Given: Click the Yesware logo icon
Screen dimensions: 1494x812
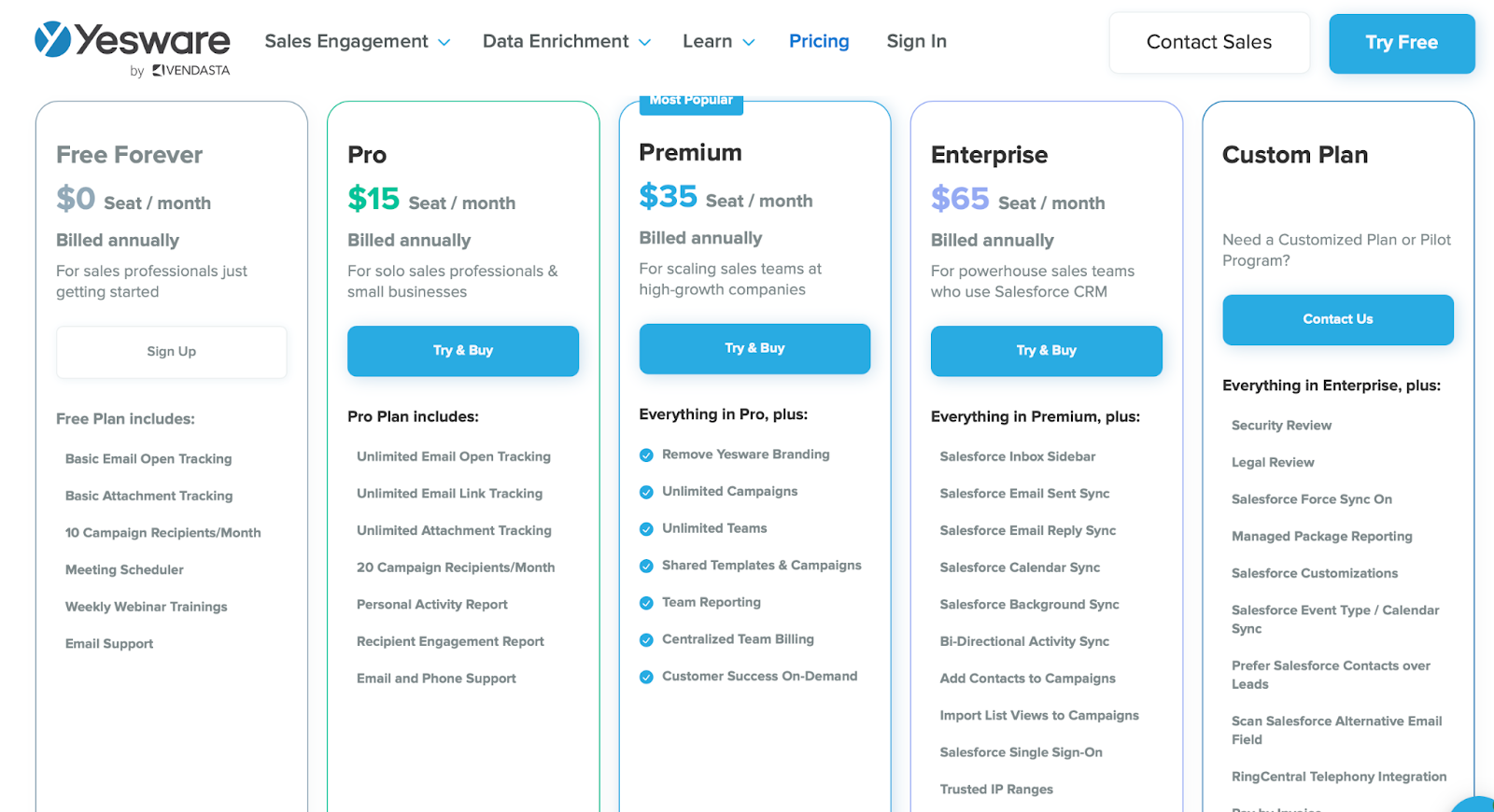Looking at the screenshot, I should tap(53, 39).
